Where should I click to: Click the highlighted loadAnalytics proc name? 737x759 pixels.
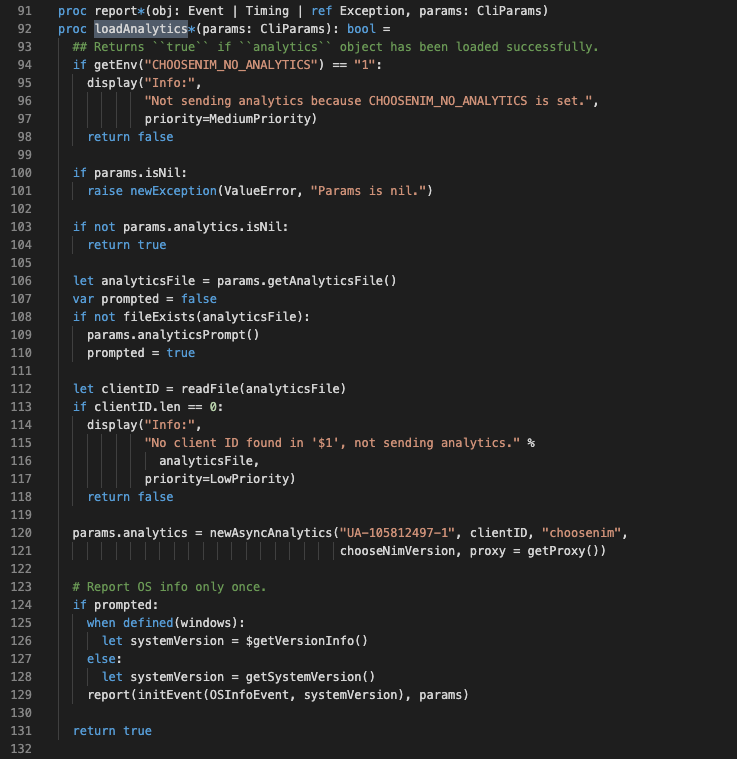click(x=141, y=29)
